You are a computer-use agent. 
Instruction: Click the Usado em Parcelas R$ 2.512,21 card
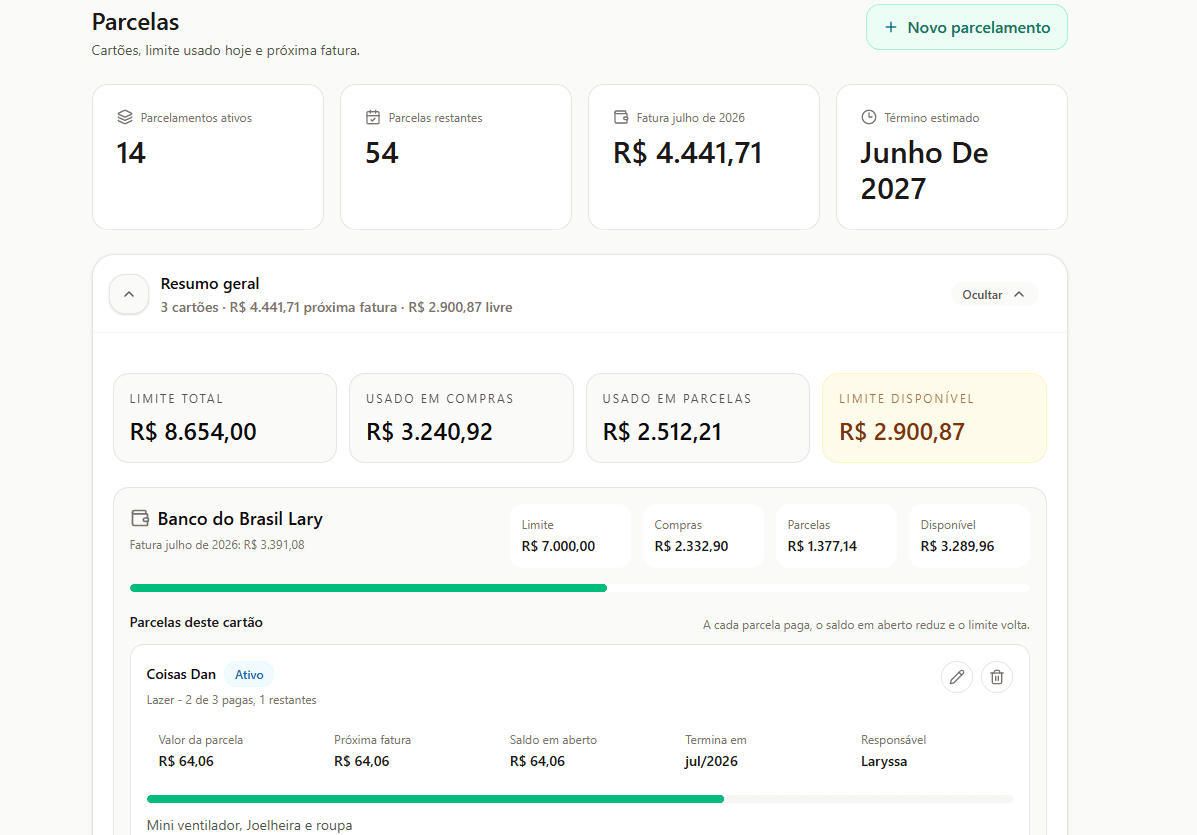point(698,418)
